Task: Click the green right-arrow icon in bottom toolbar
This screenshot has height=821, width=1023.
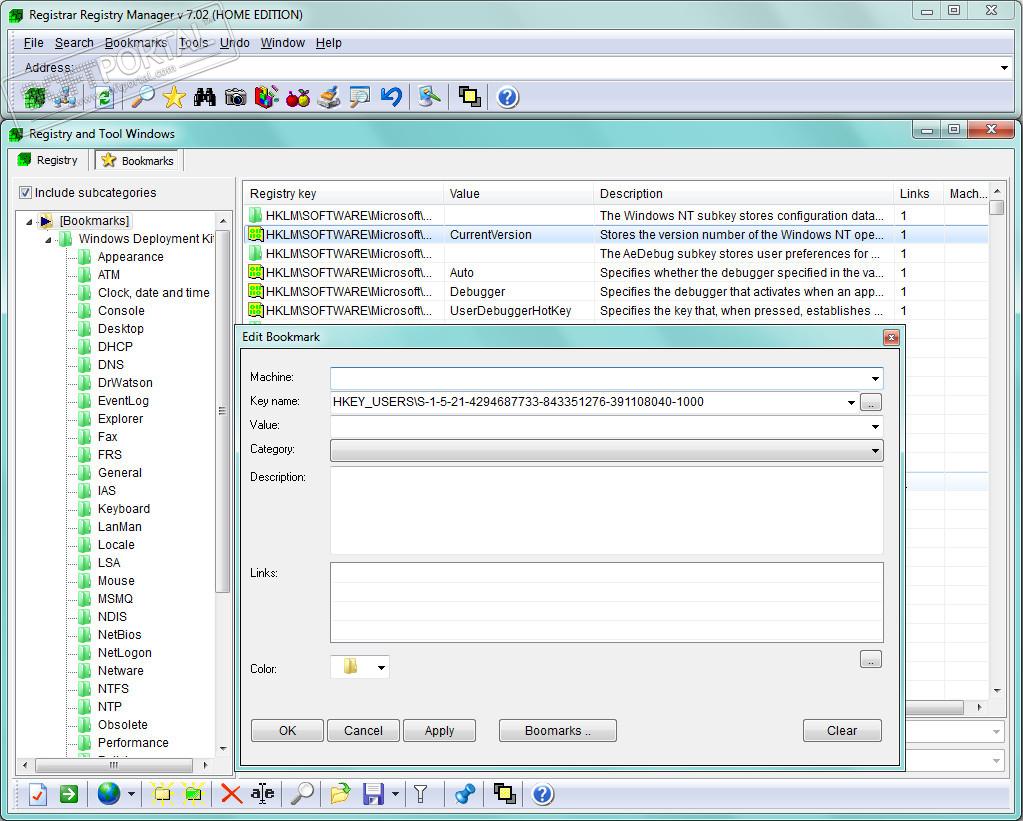Action: tap(69, 794)
